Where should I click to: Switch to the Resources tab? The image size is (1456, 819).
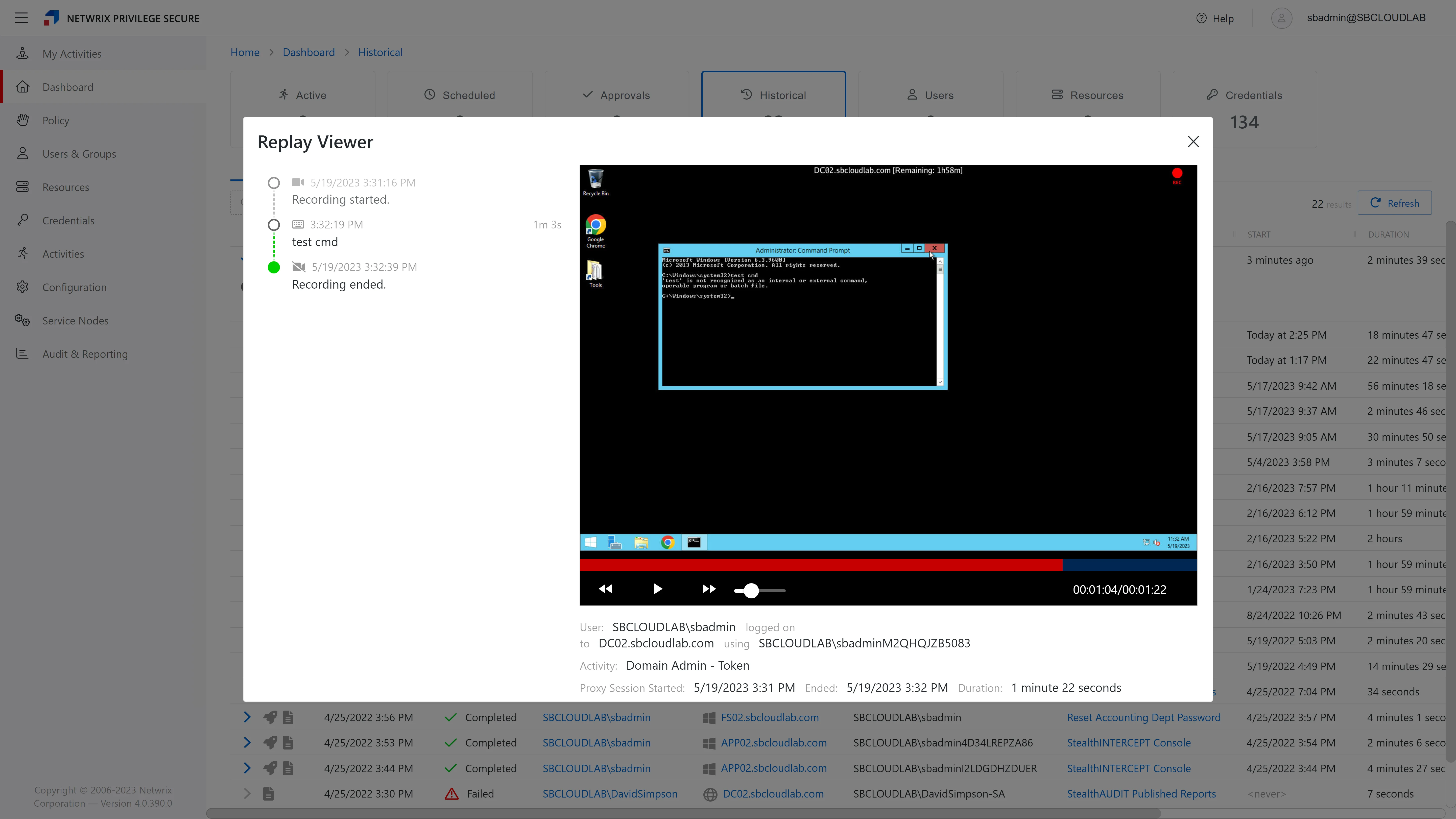(1088, 95)
